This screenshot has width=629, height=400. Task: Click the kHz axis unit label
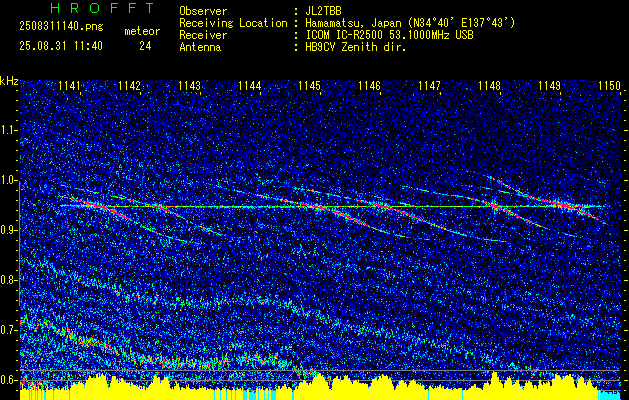pos(9,81)
